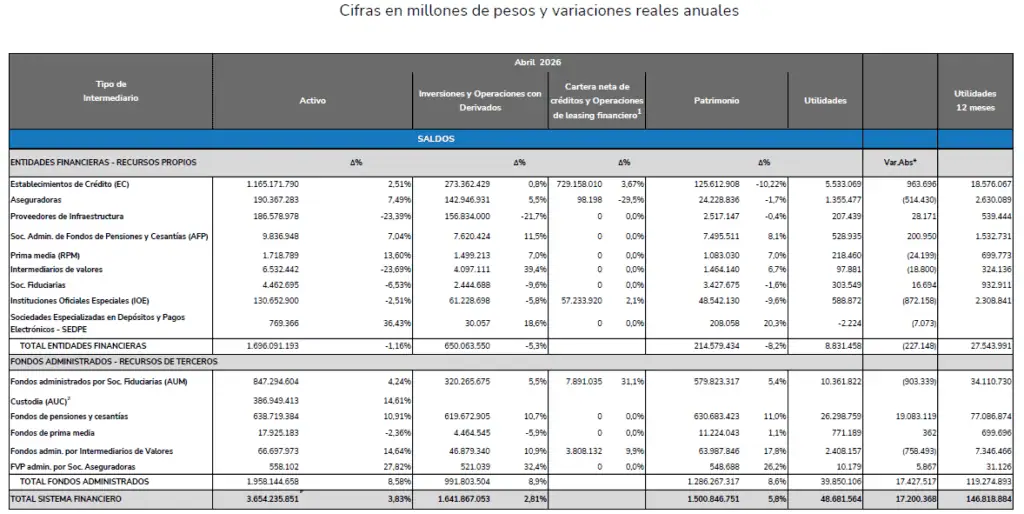Viewport: 1024px width, 514px height.
Task: Click Activo value 1.165.171.790
Action: 272,184
